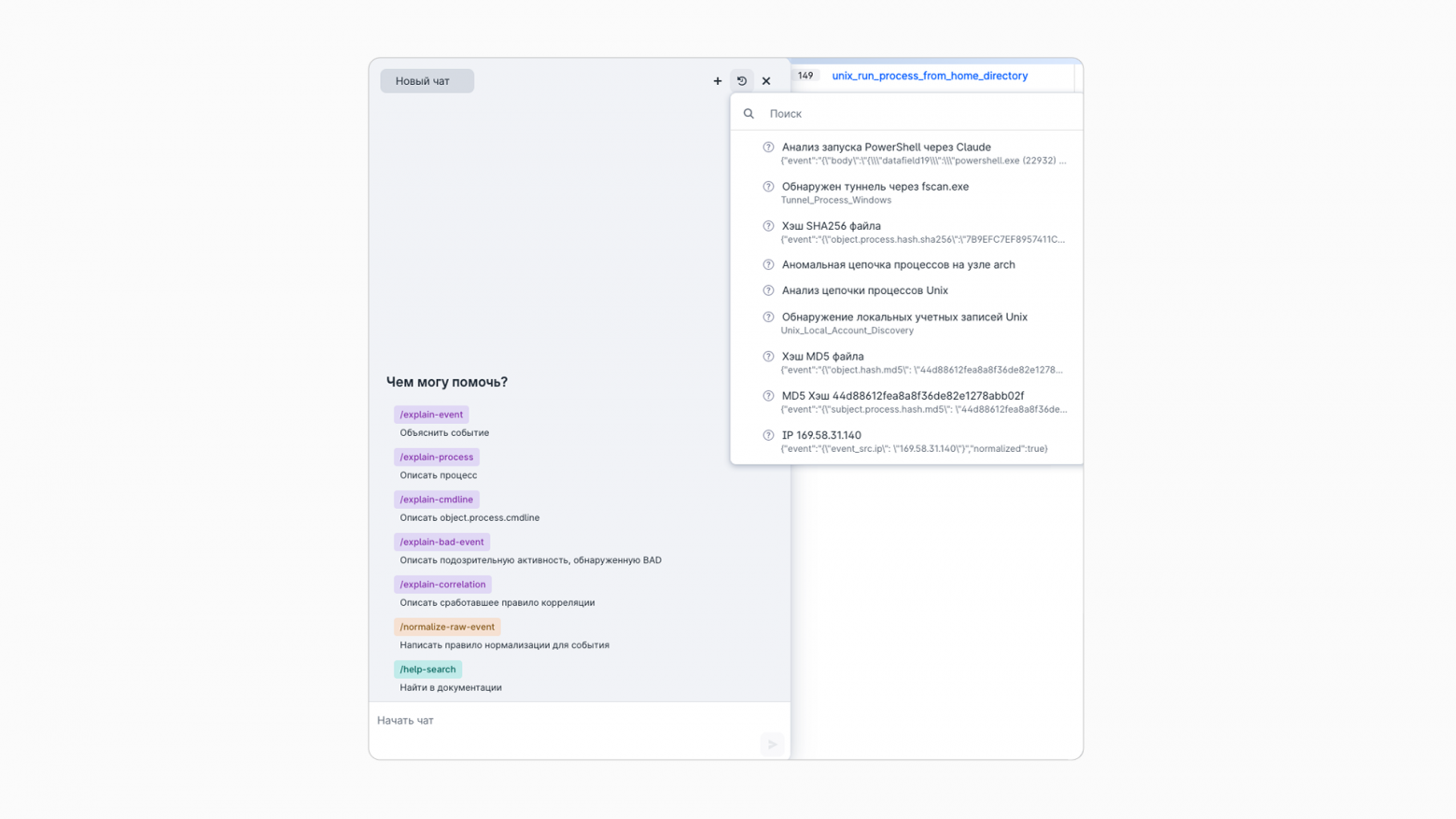The height and width of the screenshot is (819, 1456).
Task: Select the 'Новый чат' tab
Action: 427,81
